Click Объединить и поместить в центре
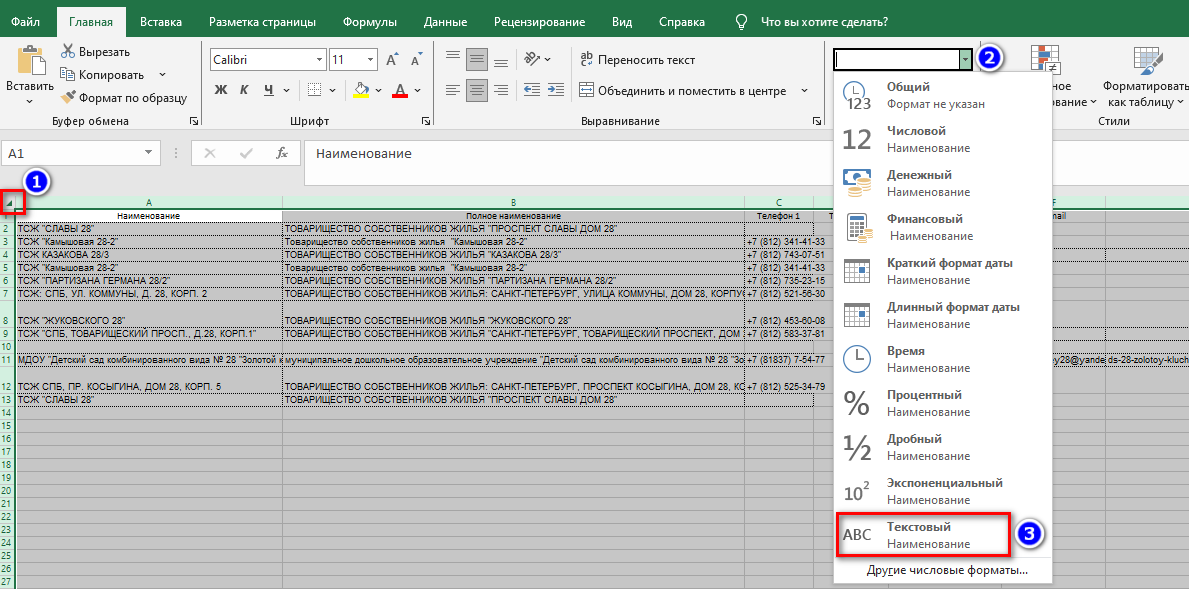This screenshot has height=589, width=1189. 690,90
